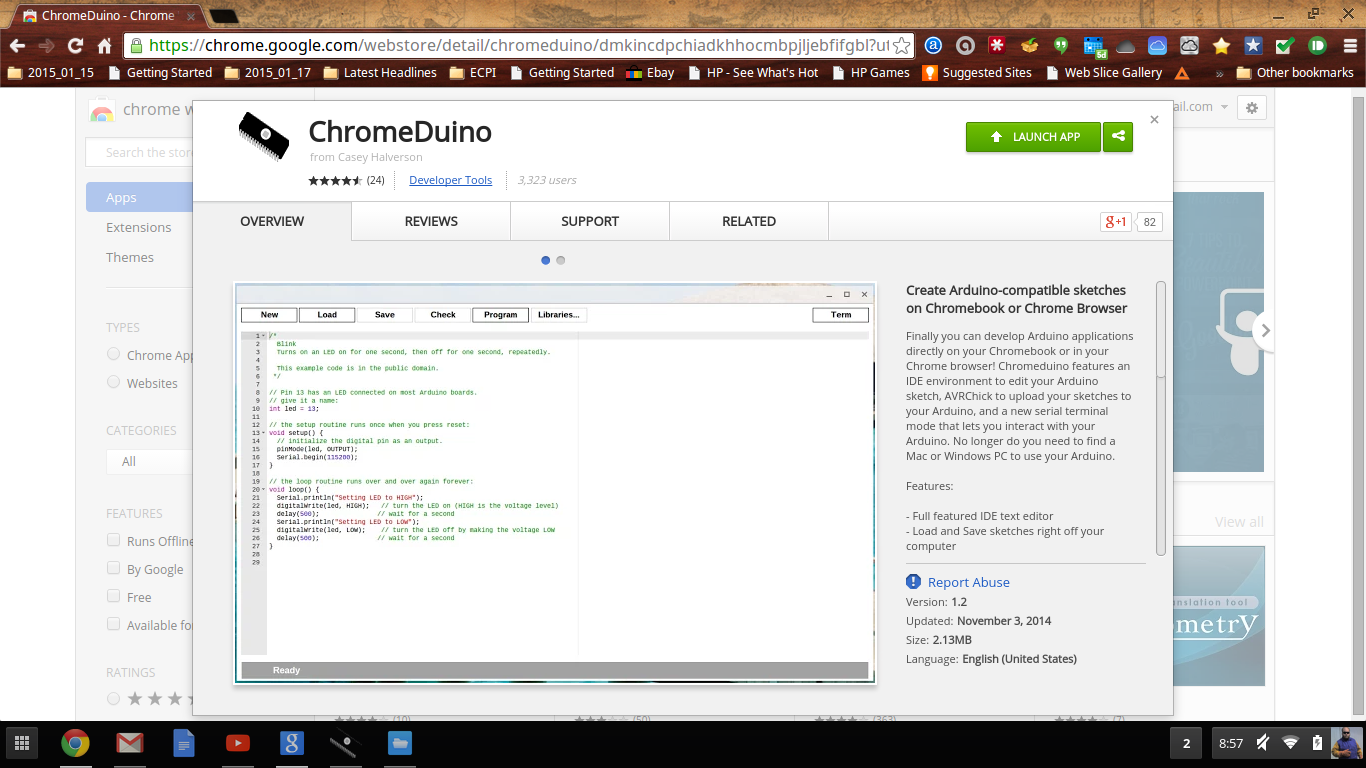1366x768 pixels.
Task: Bookmark this page with the star icon
Action: click(901, 46)
